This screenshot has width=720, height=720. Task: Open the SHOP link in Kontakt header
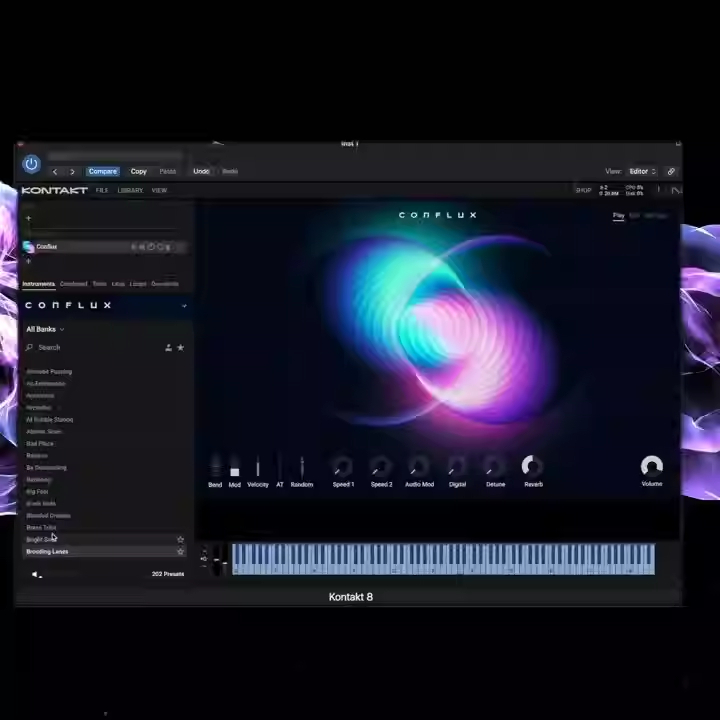point(583,190)
